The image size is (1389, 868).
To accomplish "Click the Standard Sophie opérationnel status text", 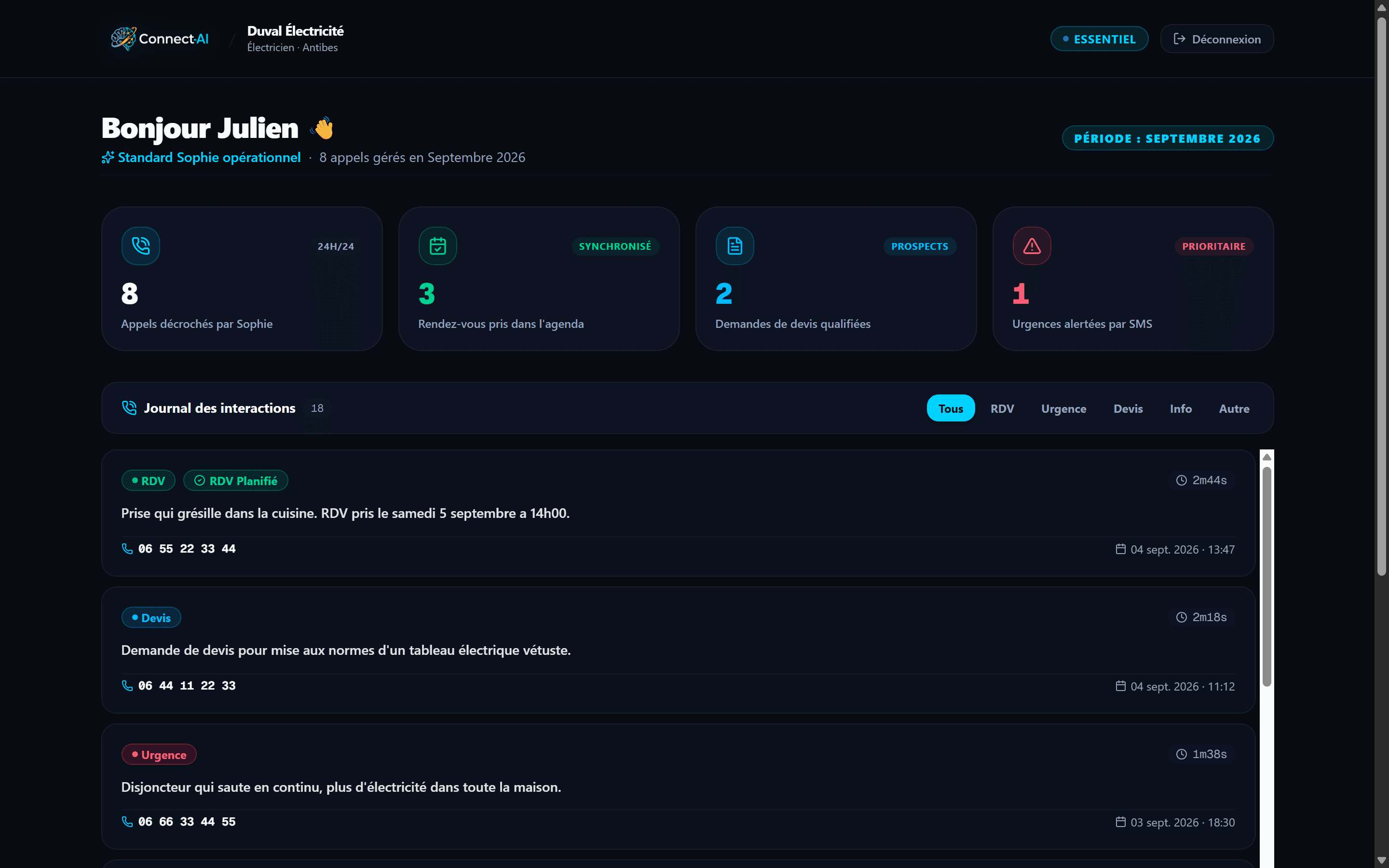I will click(209, 157).
